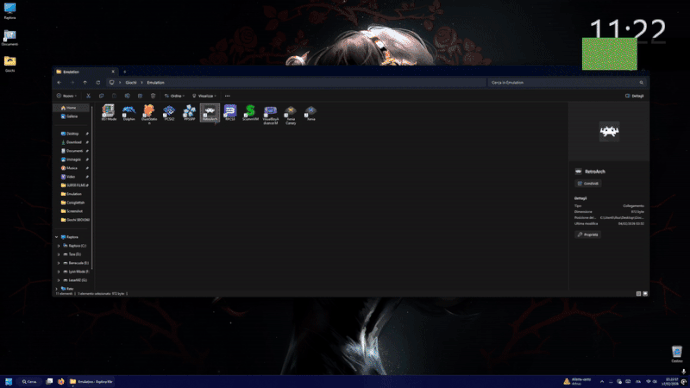Open the Firefox icon on the taskbar
690x388 pixels.
[61, 381]
